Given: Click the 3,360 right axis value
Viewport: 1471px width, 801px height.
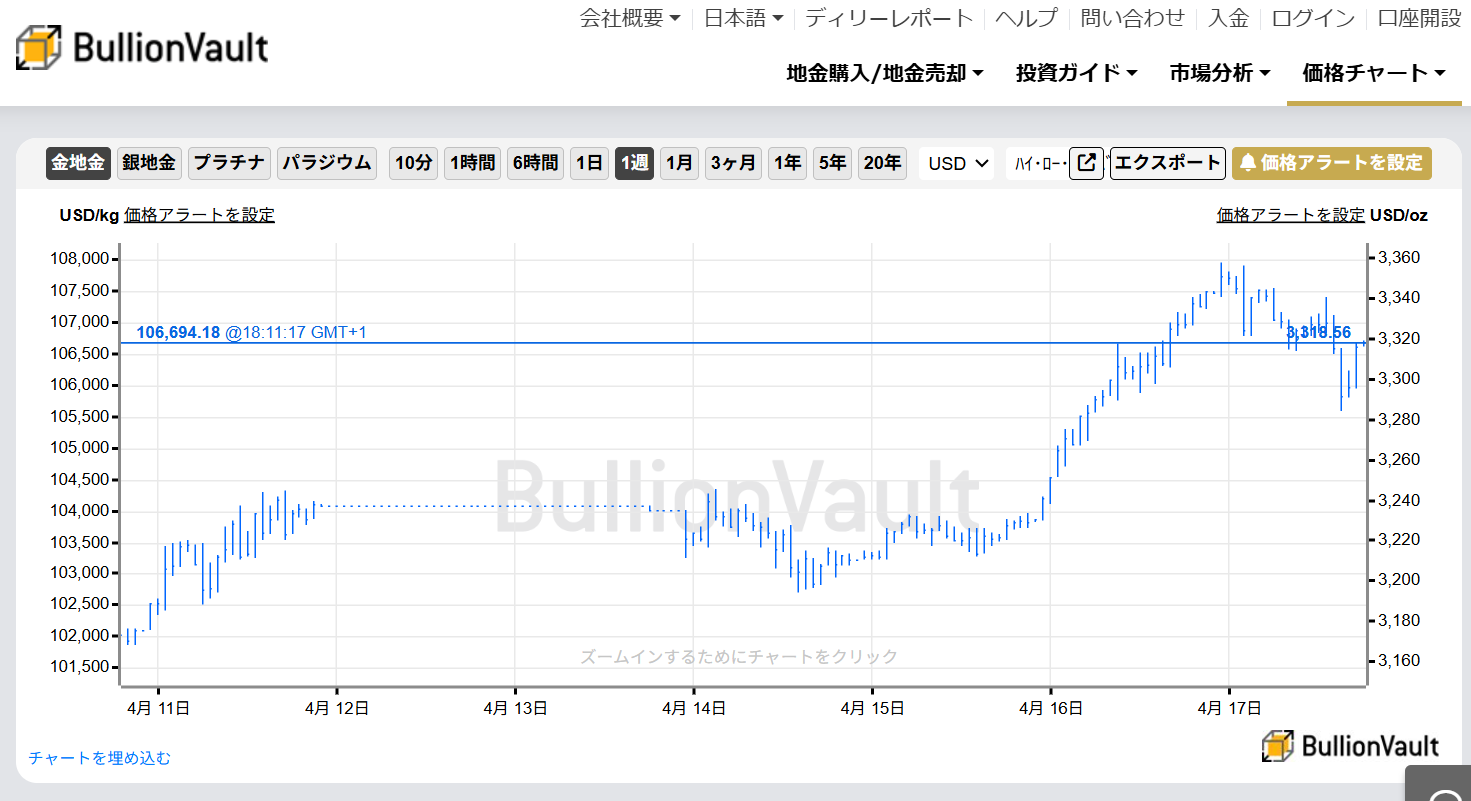Looking at the screenshot, I should tap(1399, 258).
